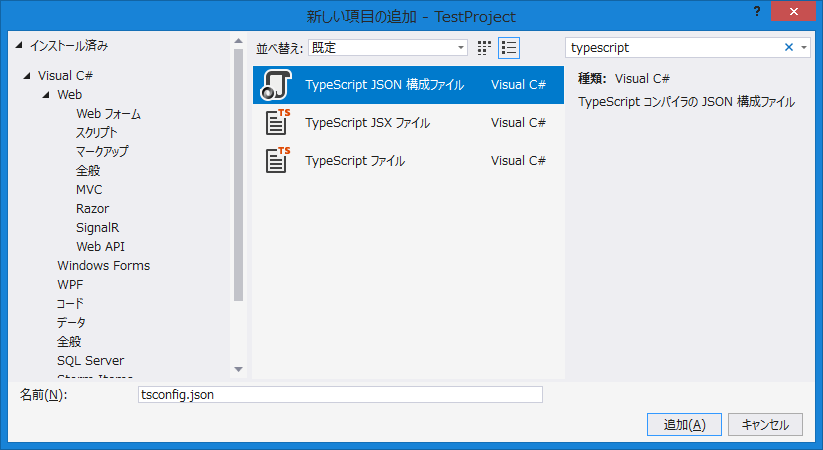Select the Web API category
The height and width of the screenshot is (450, 823).
coord(100,246)
